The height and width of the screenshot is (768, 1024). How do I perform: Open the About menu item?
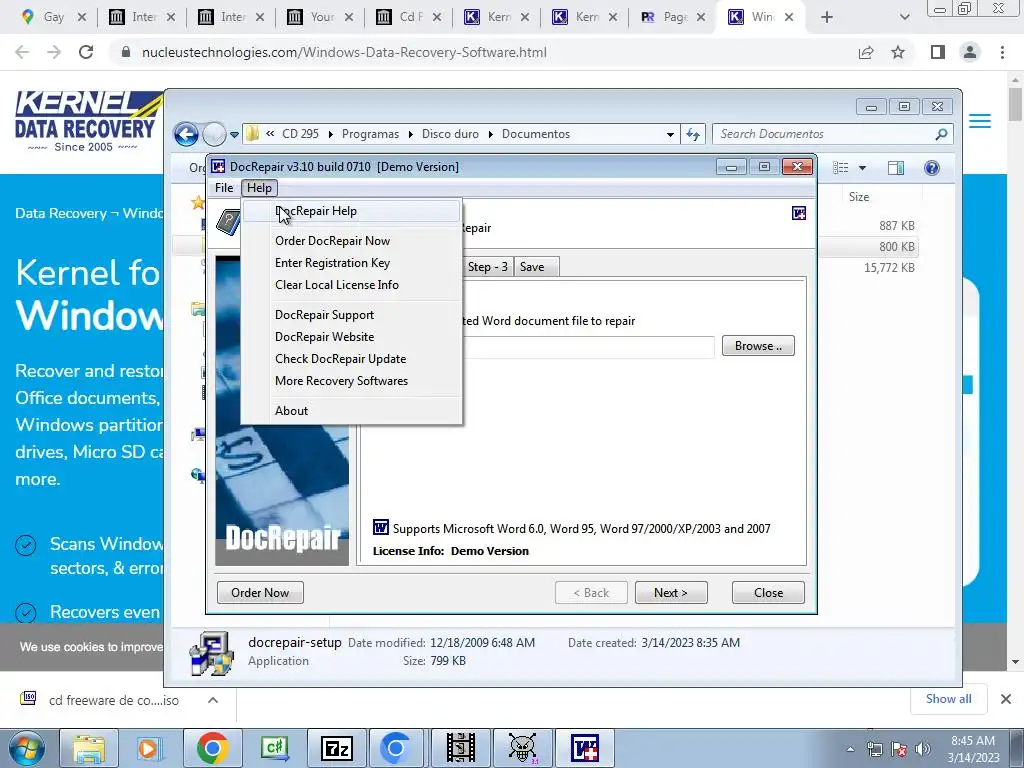click(x=352, y=411)
